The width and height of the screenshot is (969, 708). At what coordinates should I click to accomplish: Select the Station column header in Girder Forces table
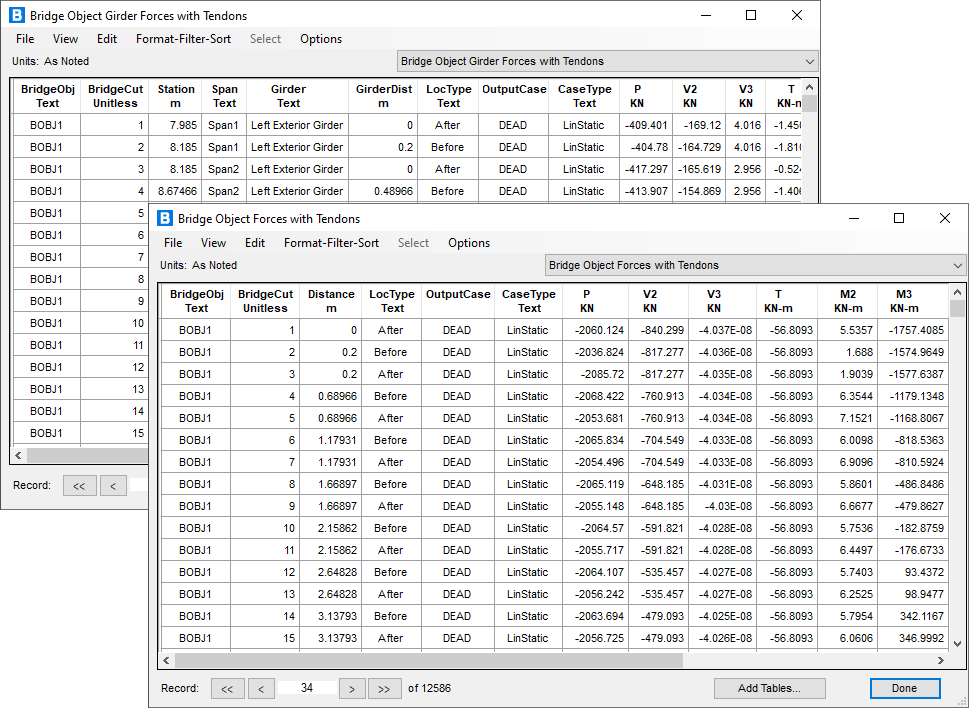(176, 96)
